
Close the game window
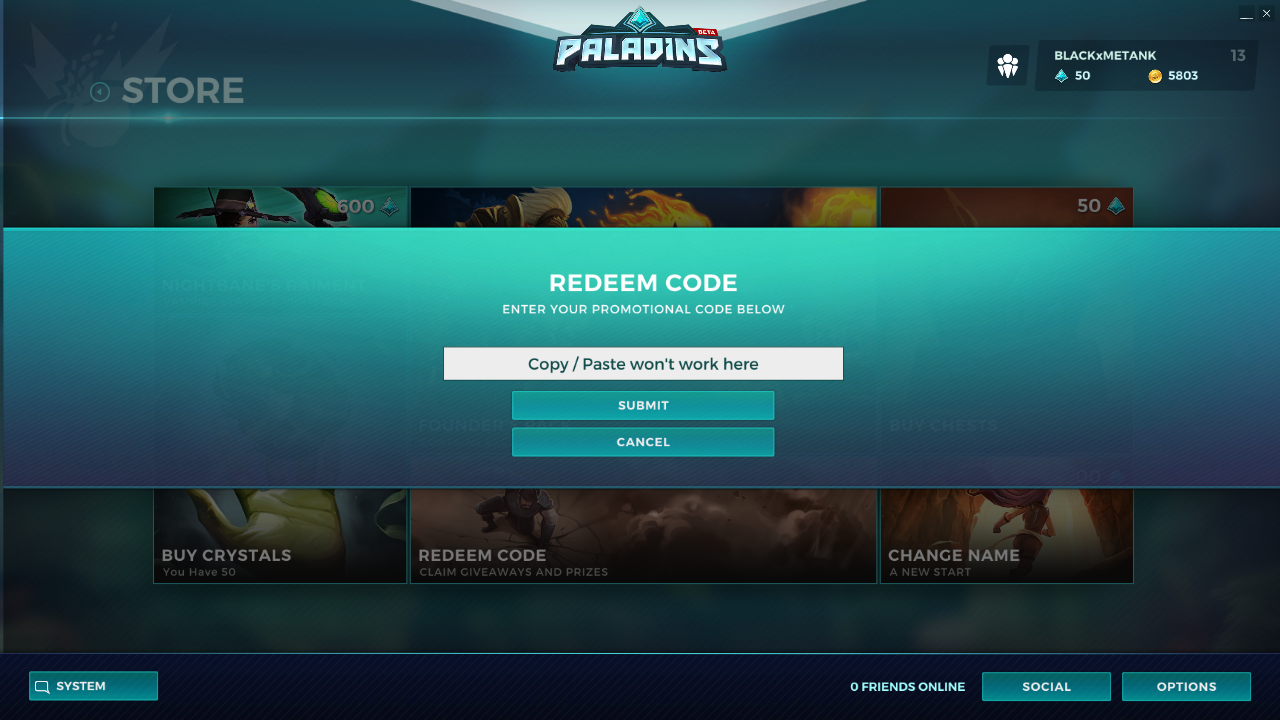click(1266, 13)
